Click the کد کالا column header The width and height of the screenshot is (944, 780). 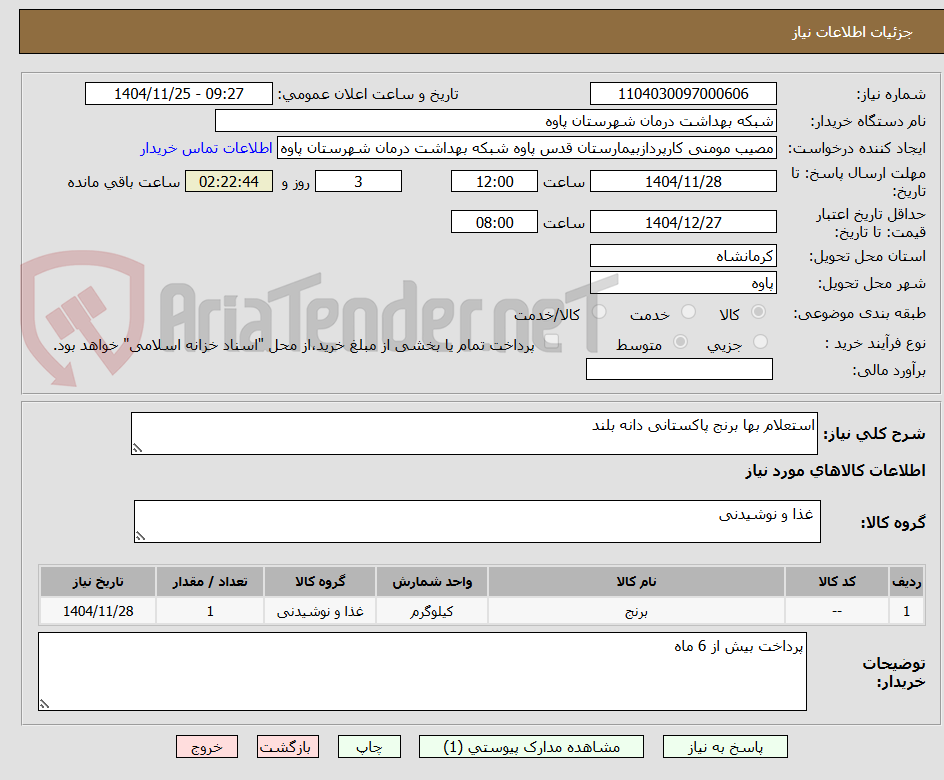837,581
